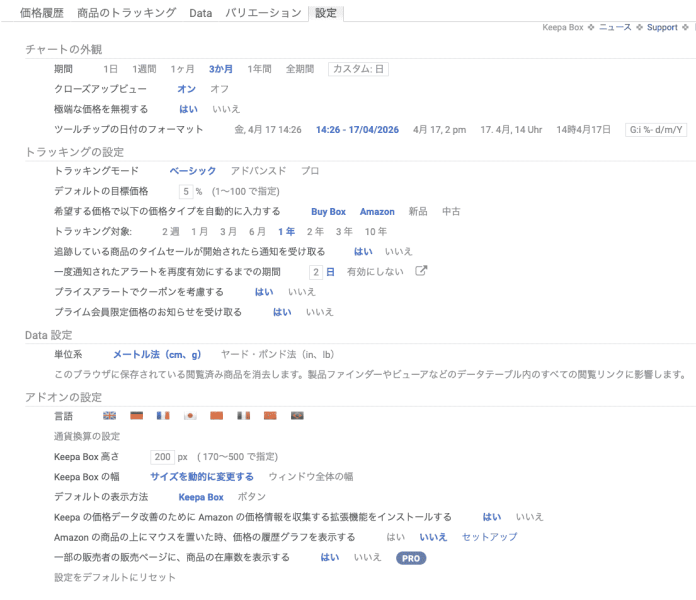This screenshot has height=600, width=696.
Task: Turn クローズアップビュー to オフ
Action: (219, 89)
